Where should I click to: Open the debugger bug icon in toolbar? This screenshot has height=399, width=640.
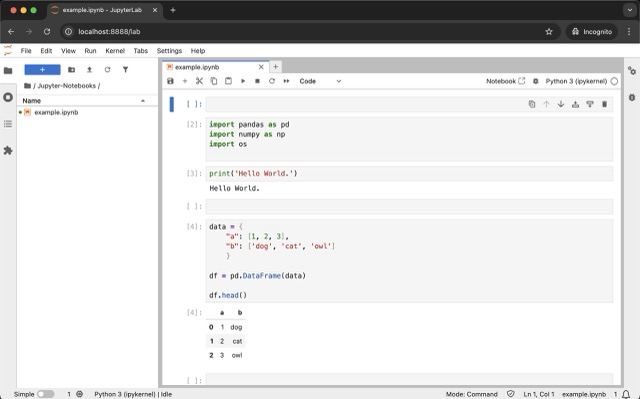point(536,81)
